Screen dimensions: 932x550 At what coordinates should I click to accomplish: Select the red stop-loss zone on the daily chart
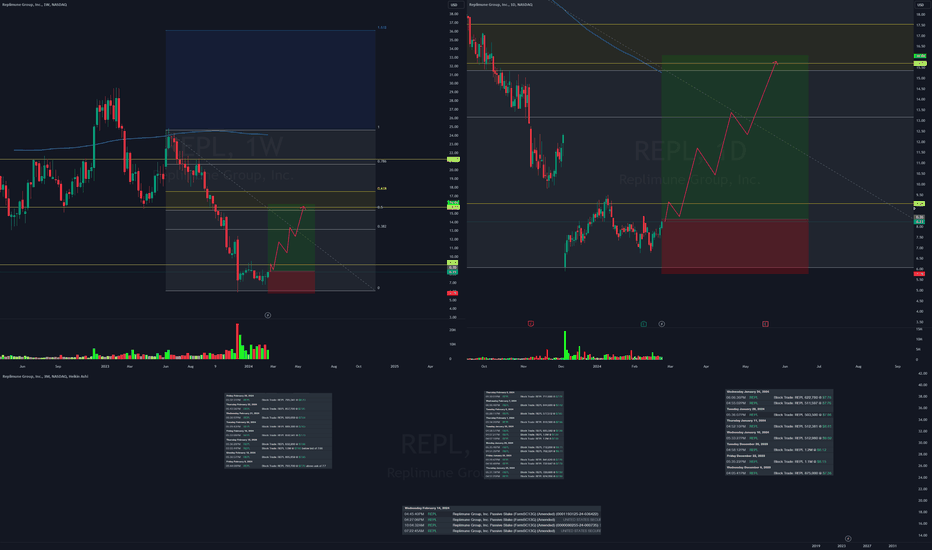pyautogui.click(x=735, y=246)
